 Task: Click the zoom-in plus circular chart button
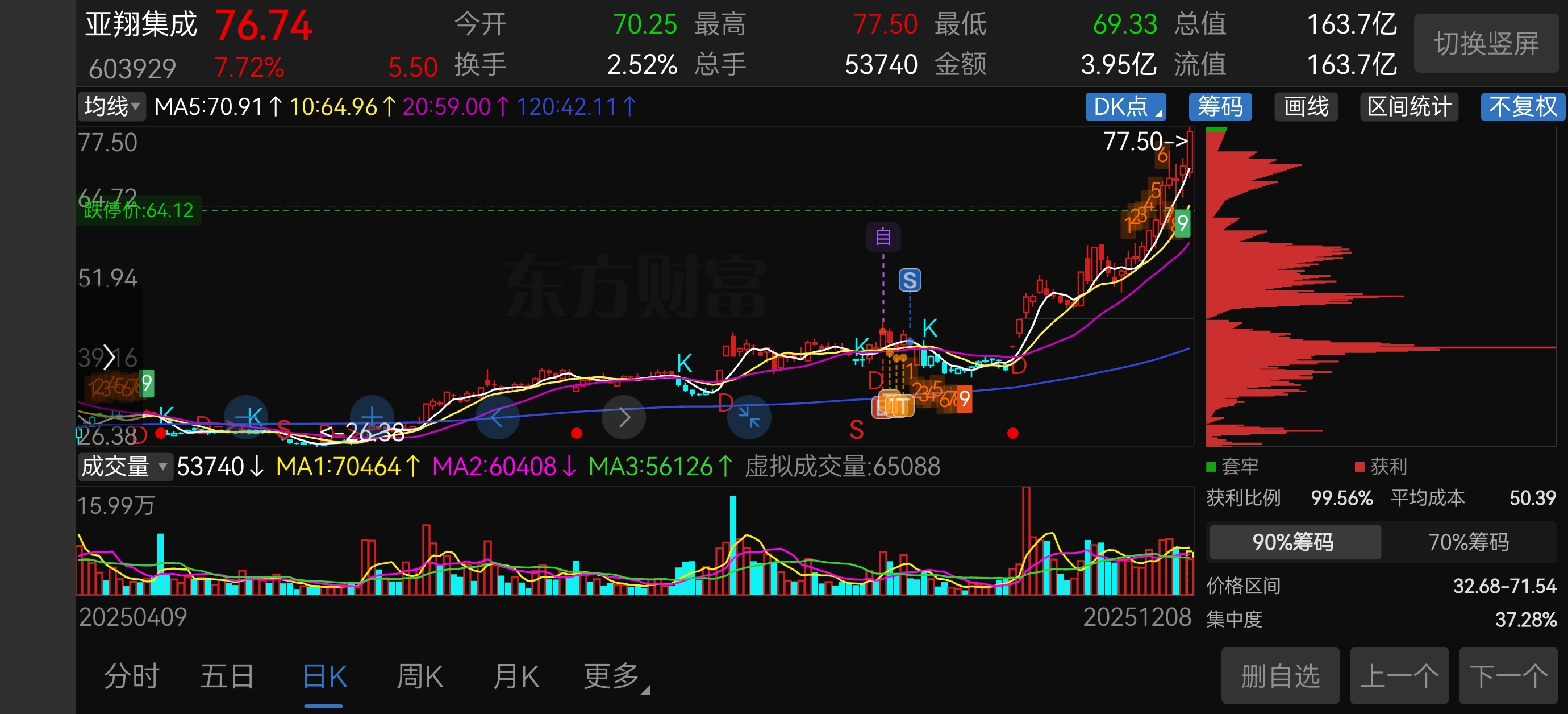[372, 417]
